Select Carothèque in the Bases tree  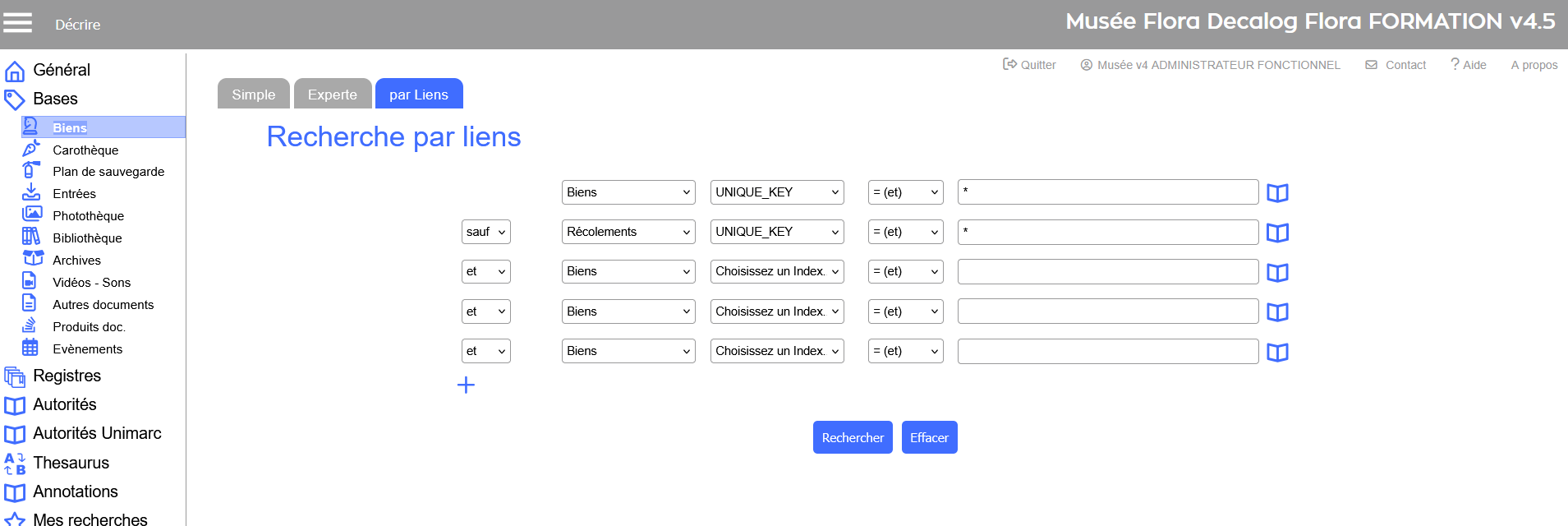click(x=85, y=150)
